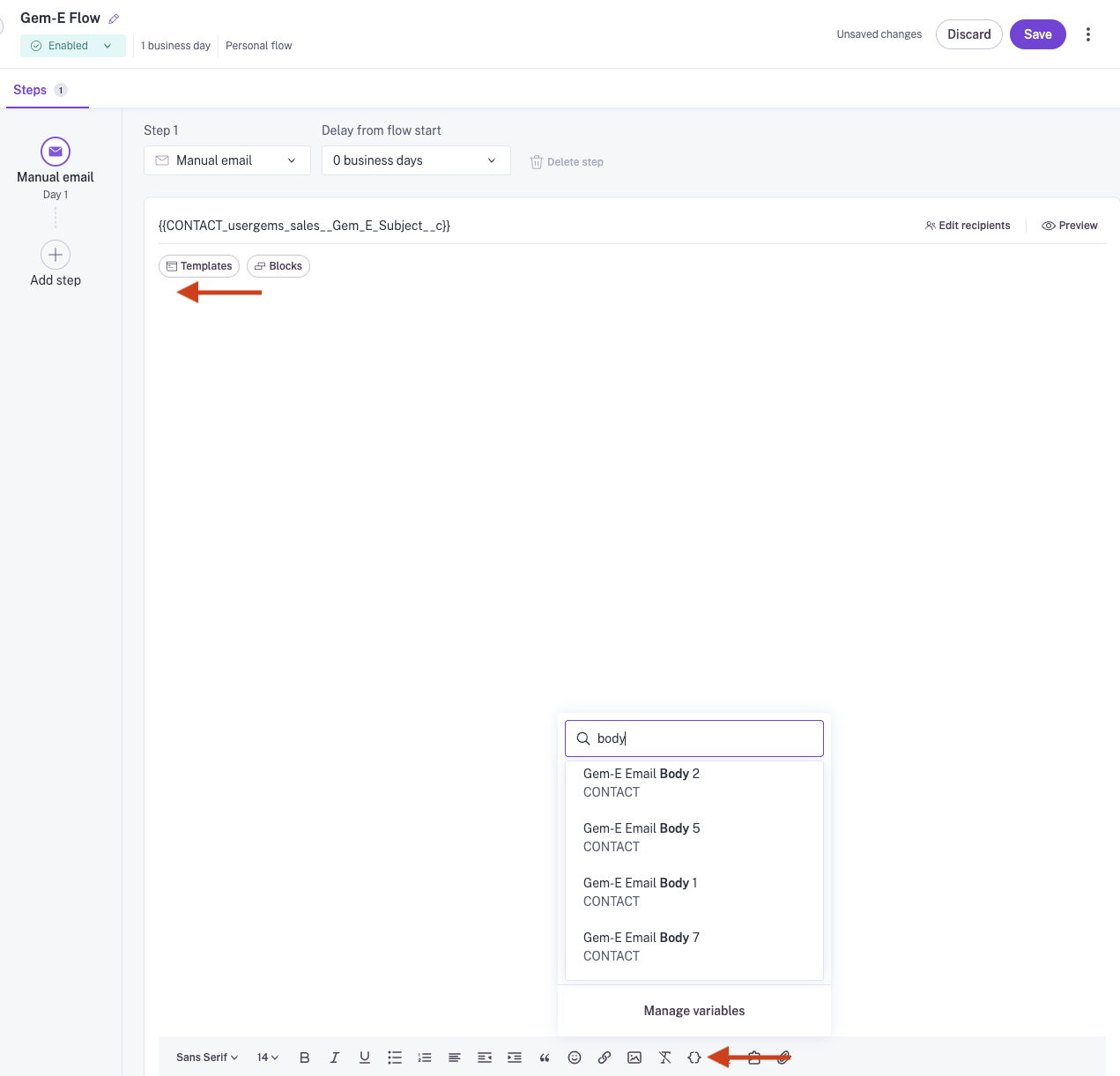
Task: Insert a bulleted list
Action: 395,1057
